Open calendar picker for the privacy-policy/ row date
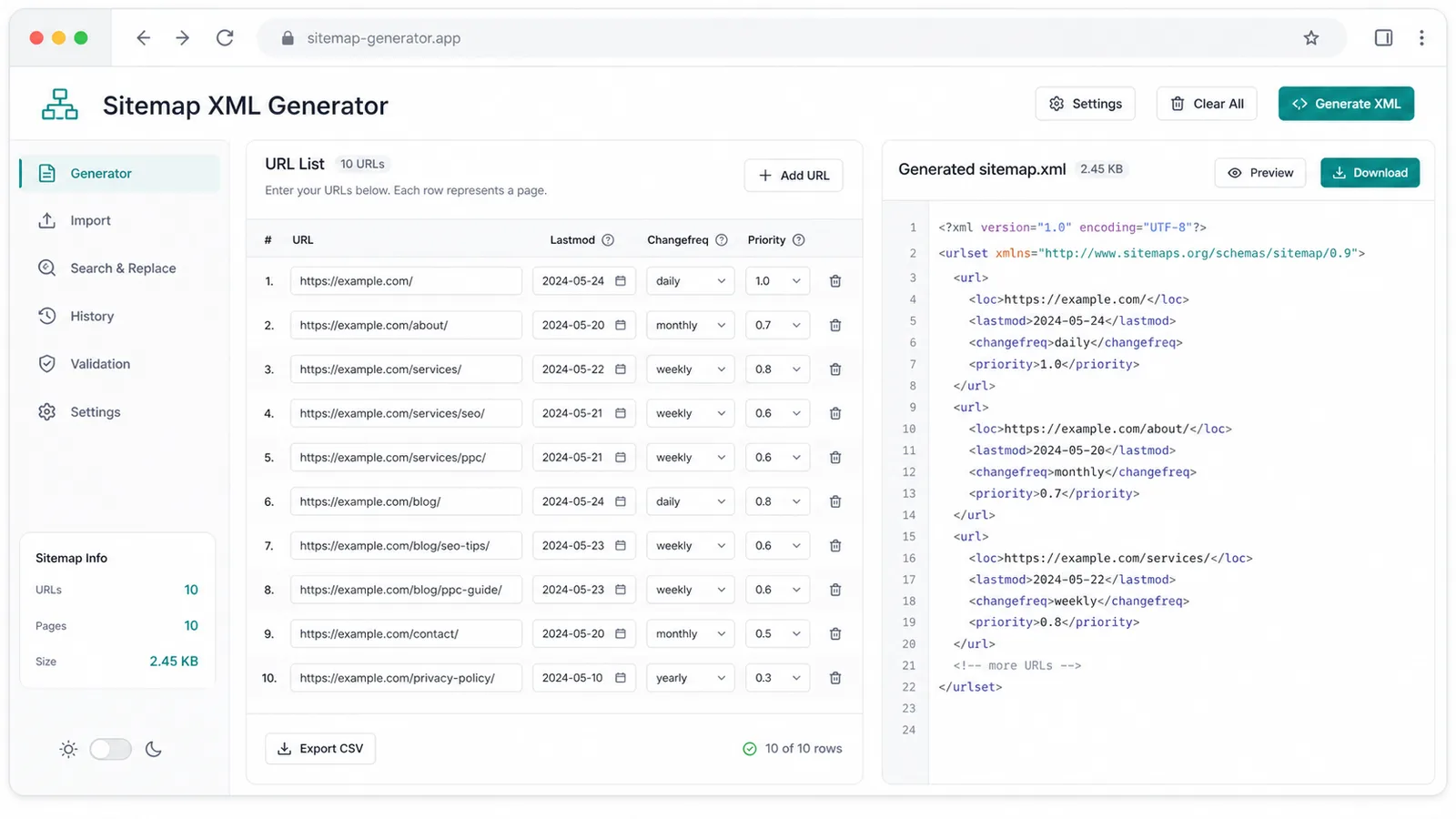This screenshot has width=1456, height=819. pyautogui.click(x=621, y=678)
